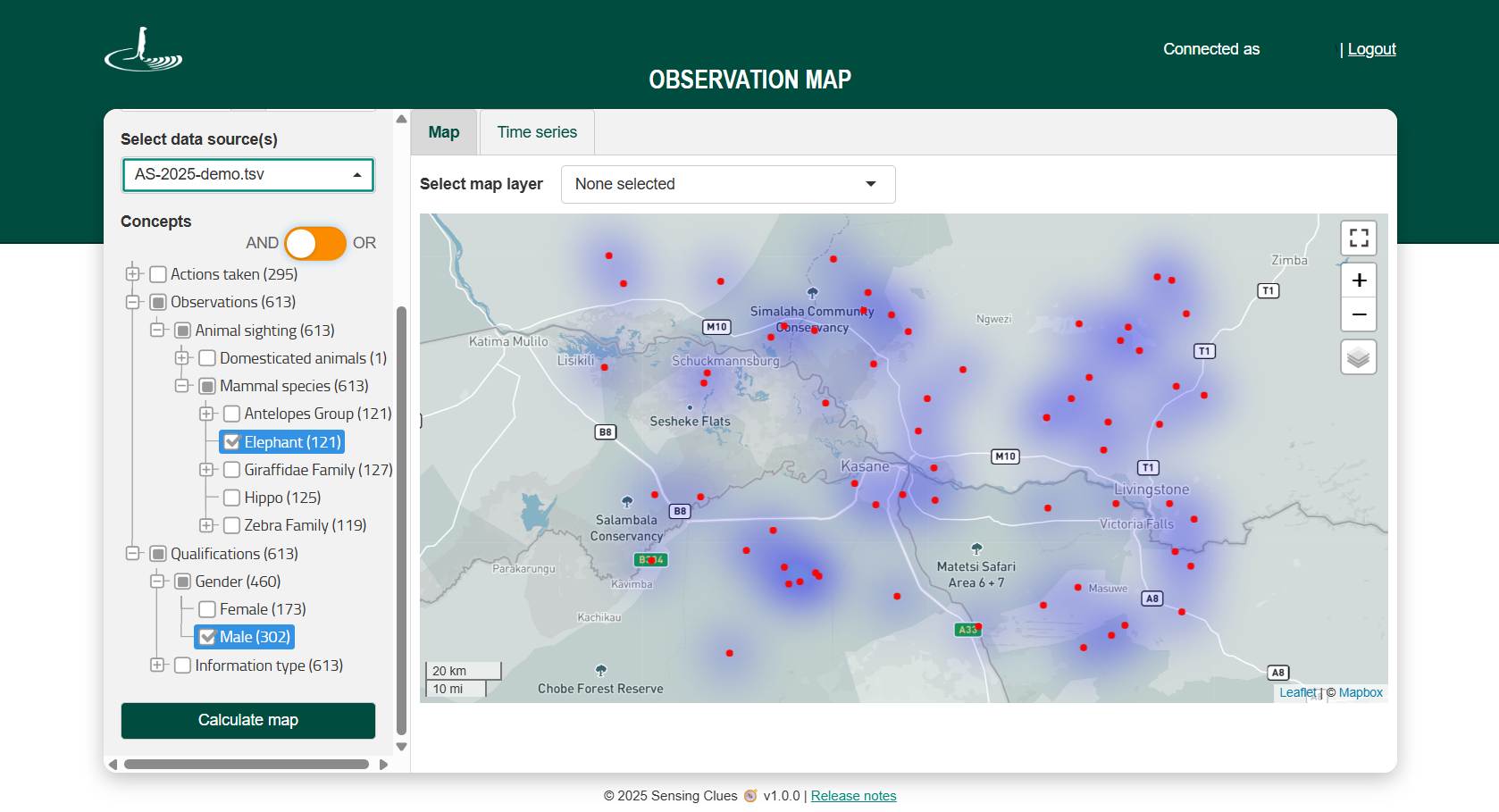Click the Gender (460) label
The height and width of the screenshot is (812, 1499).
238,582
